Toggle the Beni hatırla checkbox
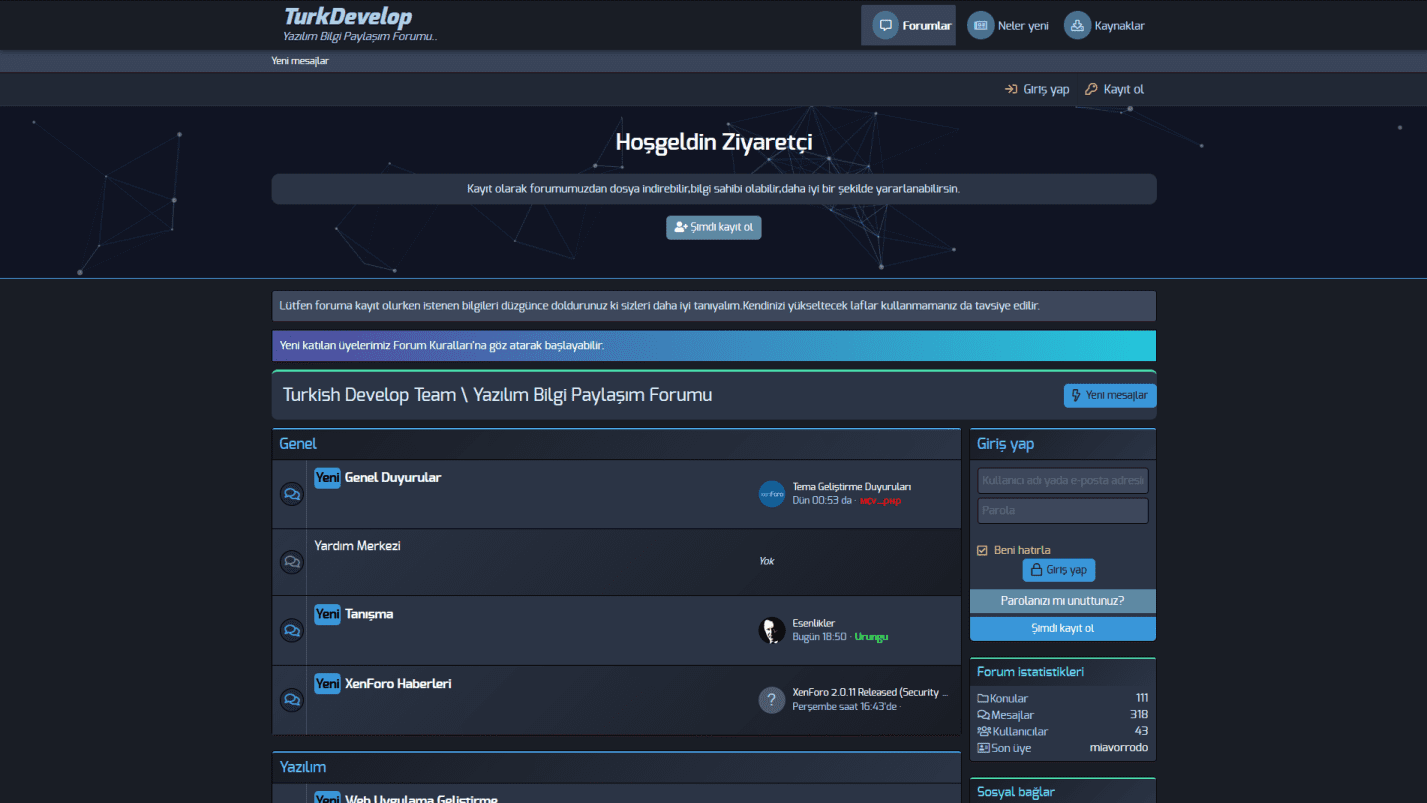Screen dimensions: 1427x803 pos(983,550)
